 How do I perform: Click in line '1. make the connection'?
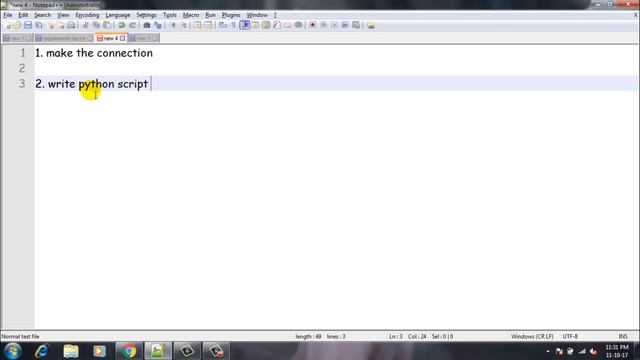[x=94, y=53]
